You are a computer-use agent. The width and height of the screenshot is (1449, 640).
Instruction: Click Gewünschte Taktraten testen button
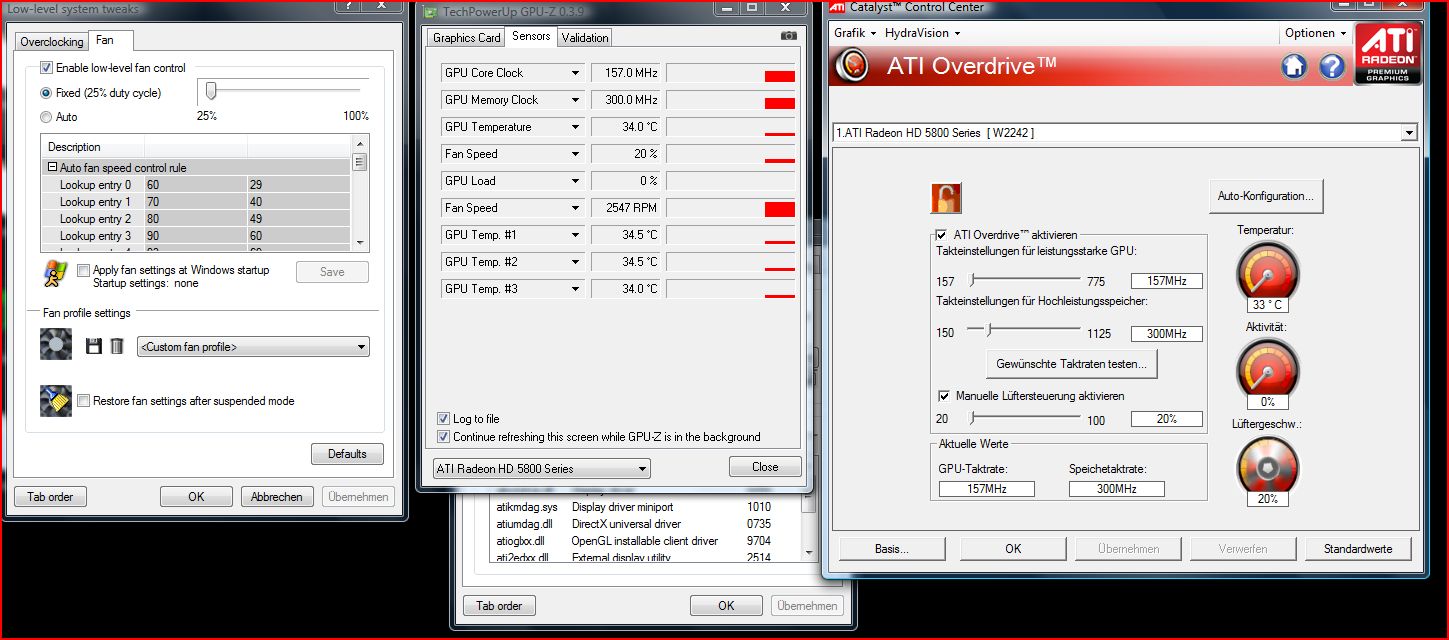coord(1072,364)
